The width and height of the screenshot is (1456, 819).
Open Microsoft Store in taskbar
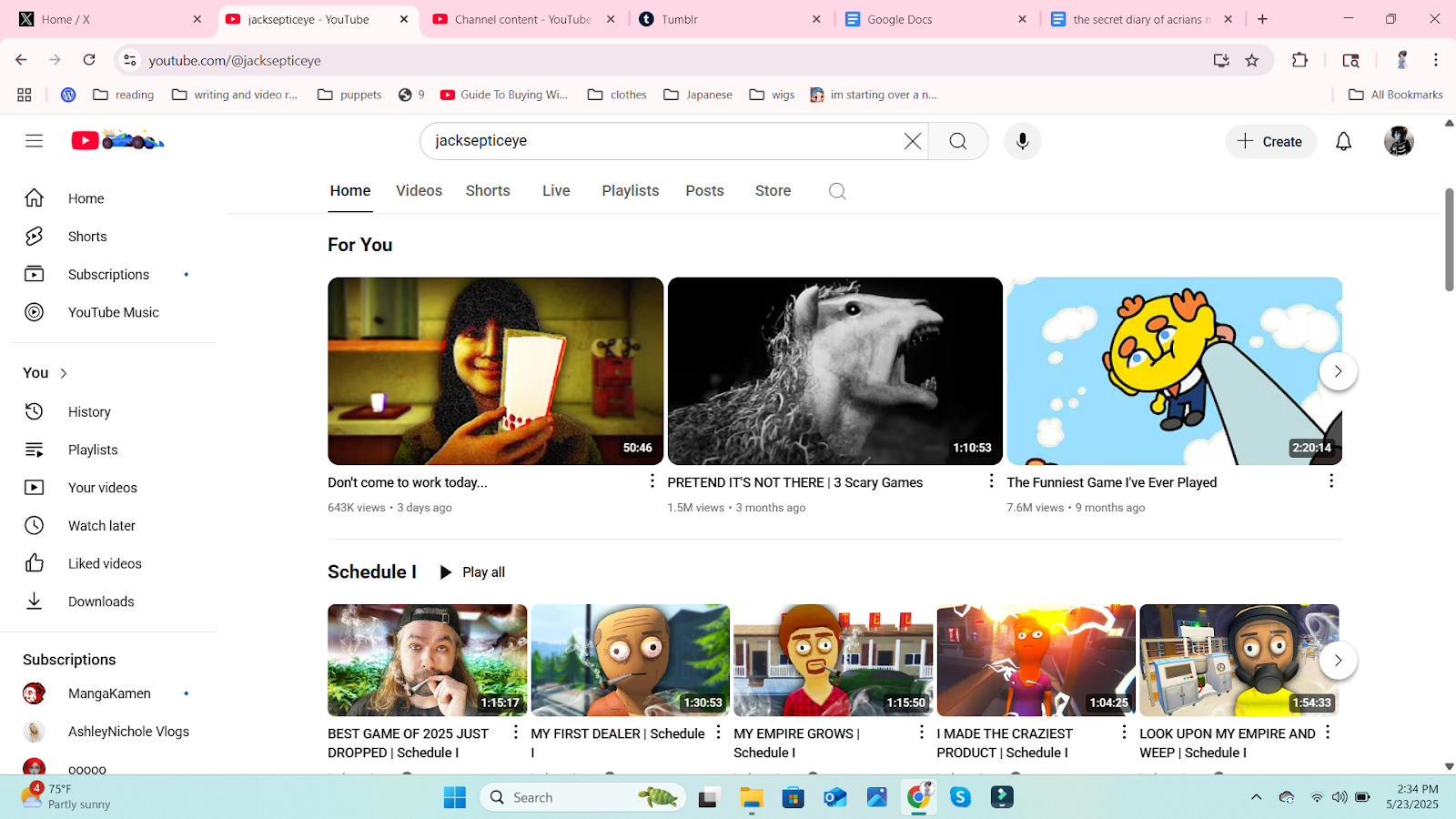[x=793, y=797]
